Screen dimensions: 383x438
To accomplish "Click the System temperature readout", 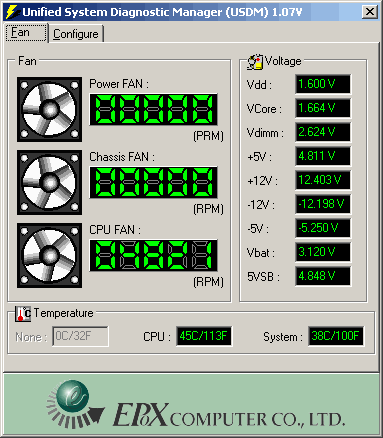I will [x=336, y=336].
